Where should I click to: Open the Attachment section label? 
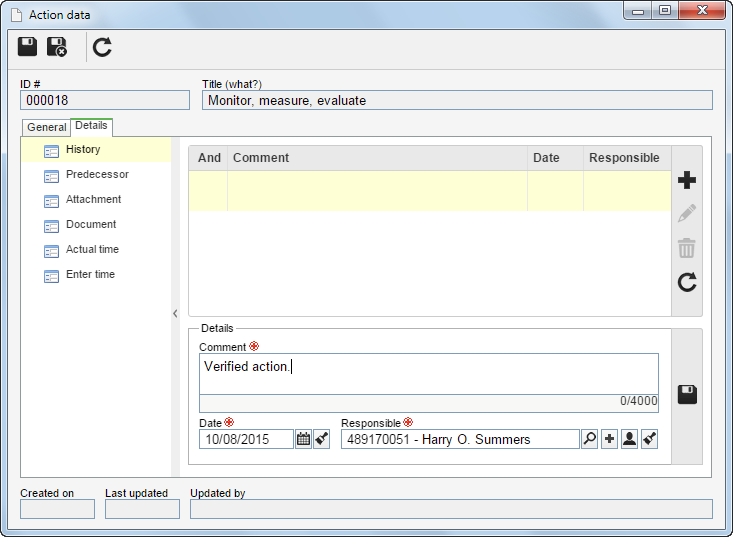(93, 199)
